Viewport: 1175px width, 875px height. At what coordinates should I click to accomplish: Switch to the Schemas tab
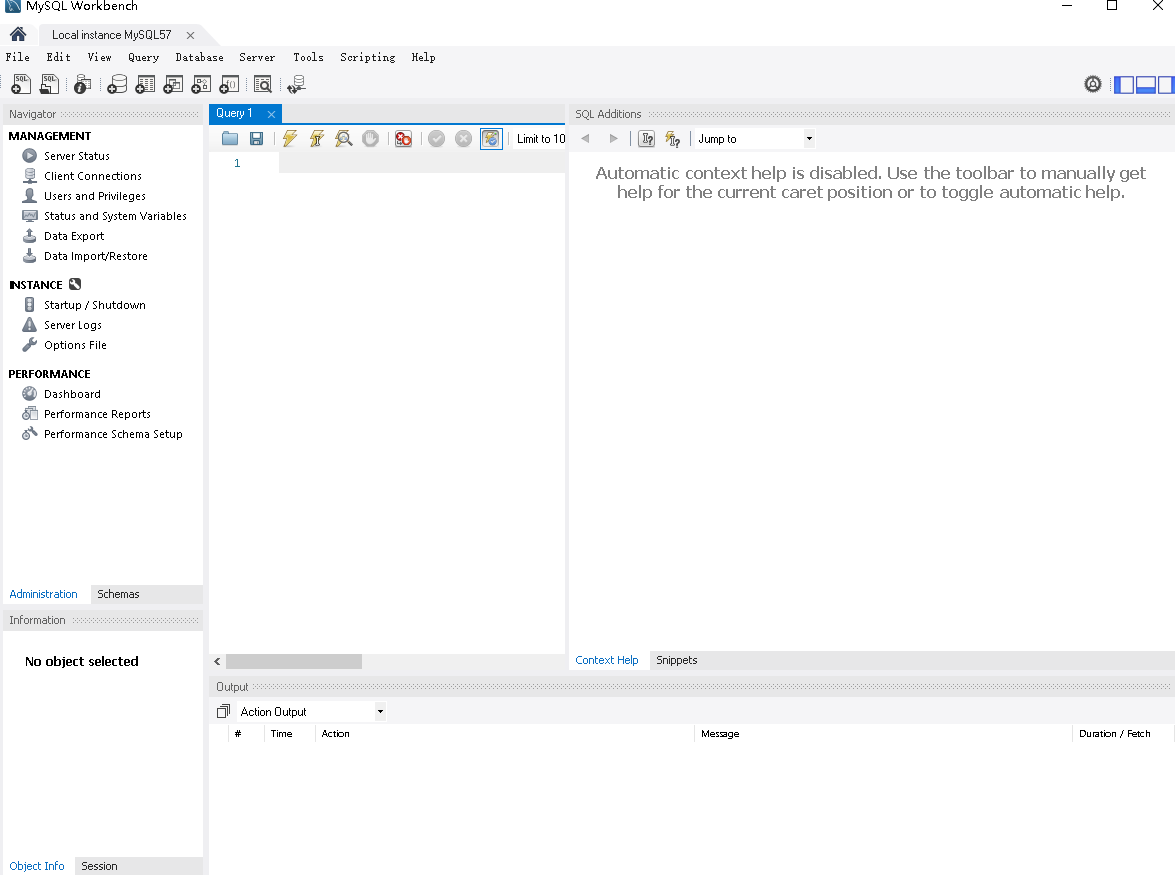click(x=118, y=594)
